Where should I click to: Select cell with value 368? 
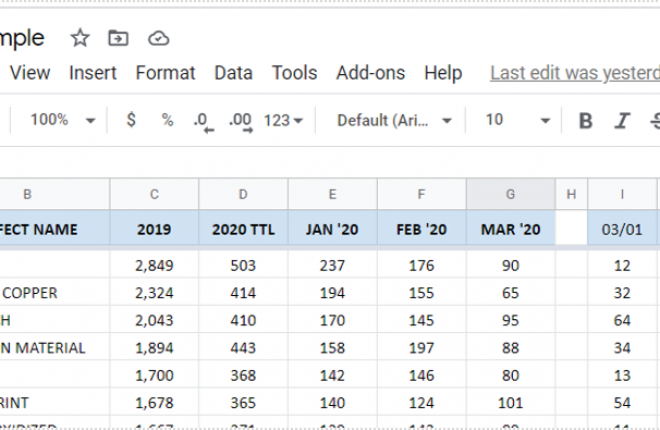coord(243,375)
